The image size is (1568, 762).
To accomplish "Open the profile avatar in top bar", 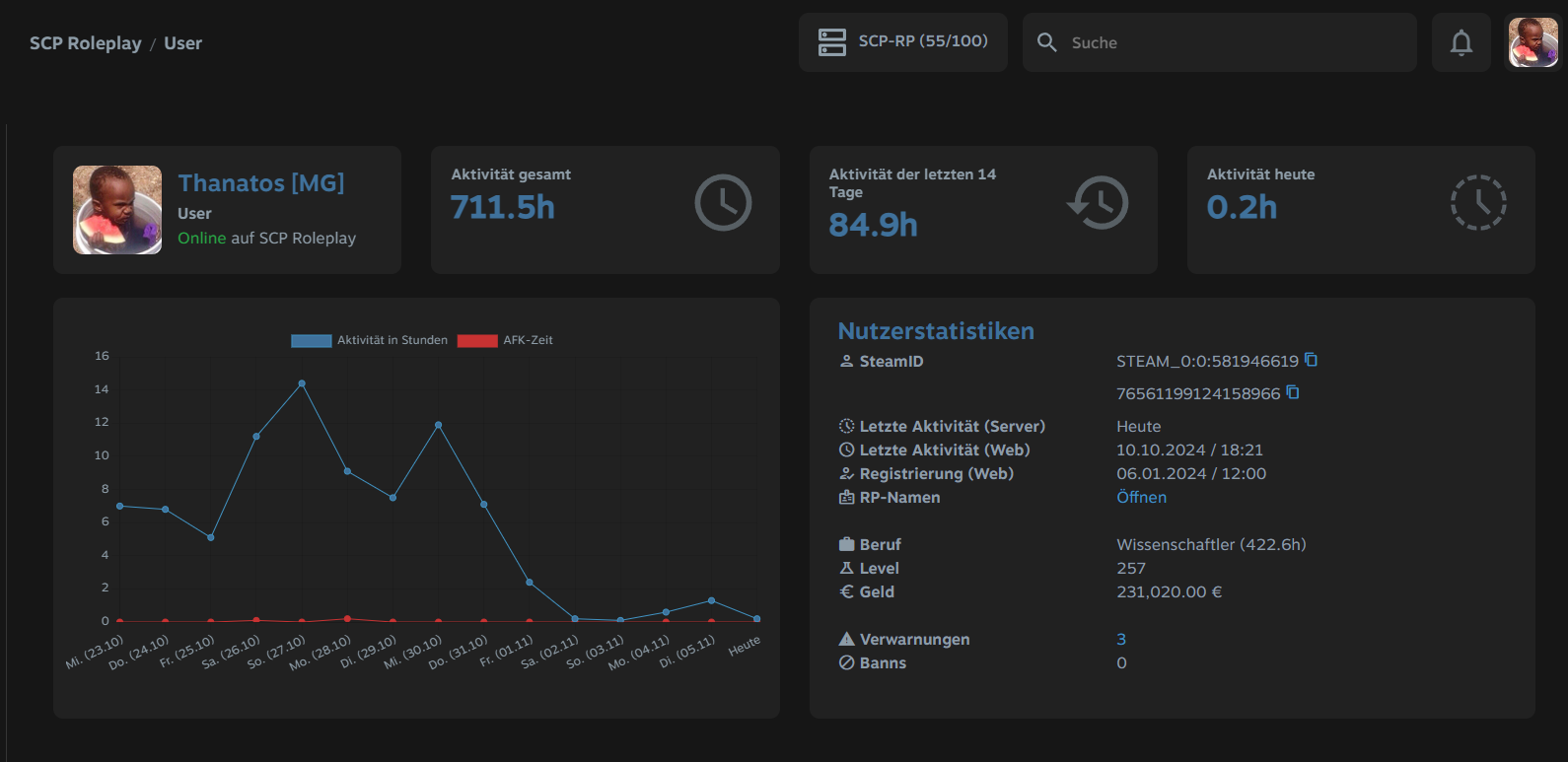I will coord(1533,42).
